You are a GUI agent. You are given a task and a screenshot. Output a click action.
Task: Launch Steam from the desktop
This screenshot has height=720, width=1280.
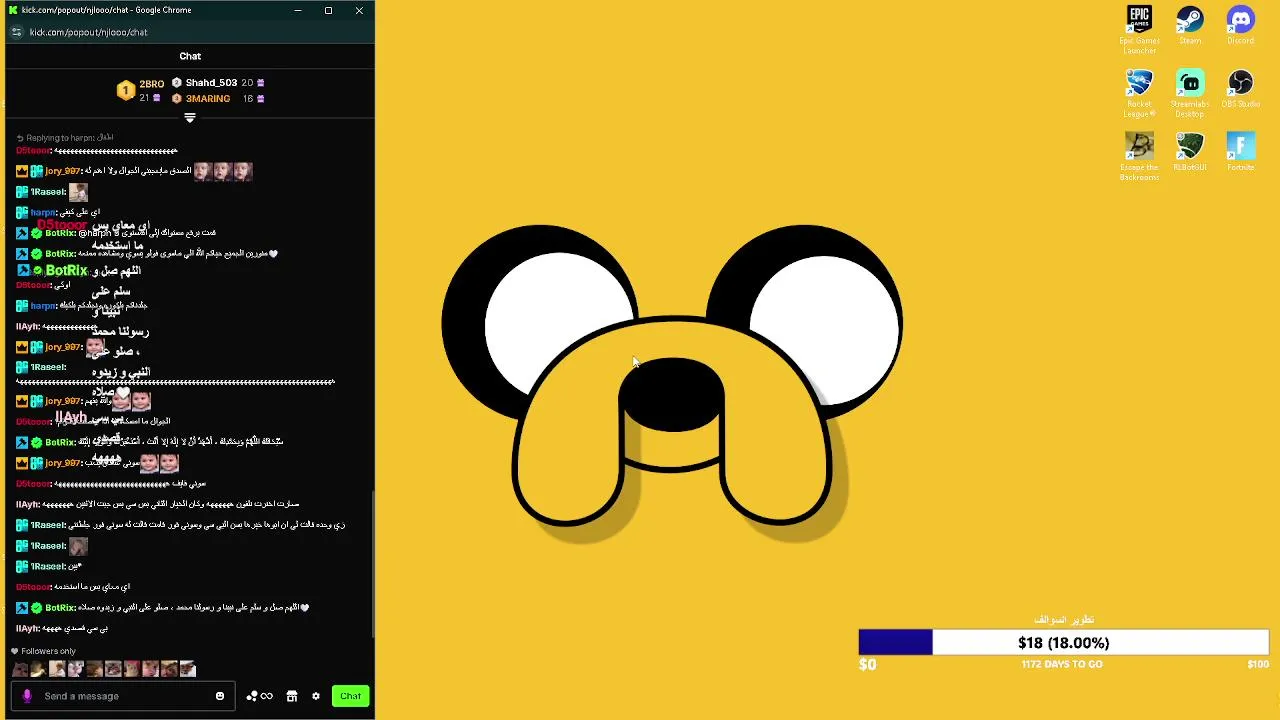tap(1190, 26)
